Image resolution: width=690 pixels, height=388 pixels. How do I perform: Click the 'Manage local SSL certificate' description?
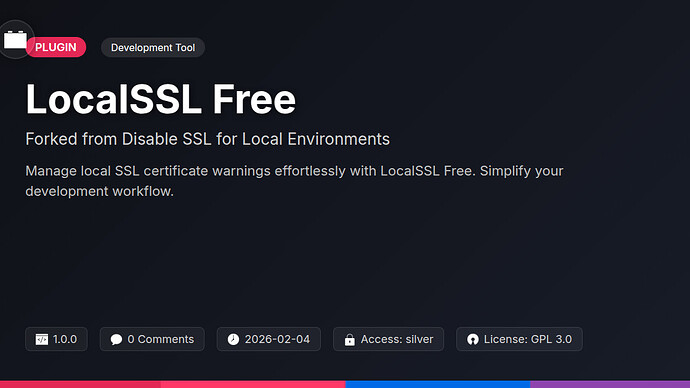click(294, 181)
